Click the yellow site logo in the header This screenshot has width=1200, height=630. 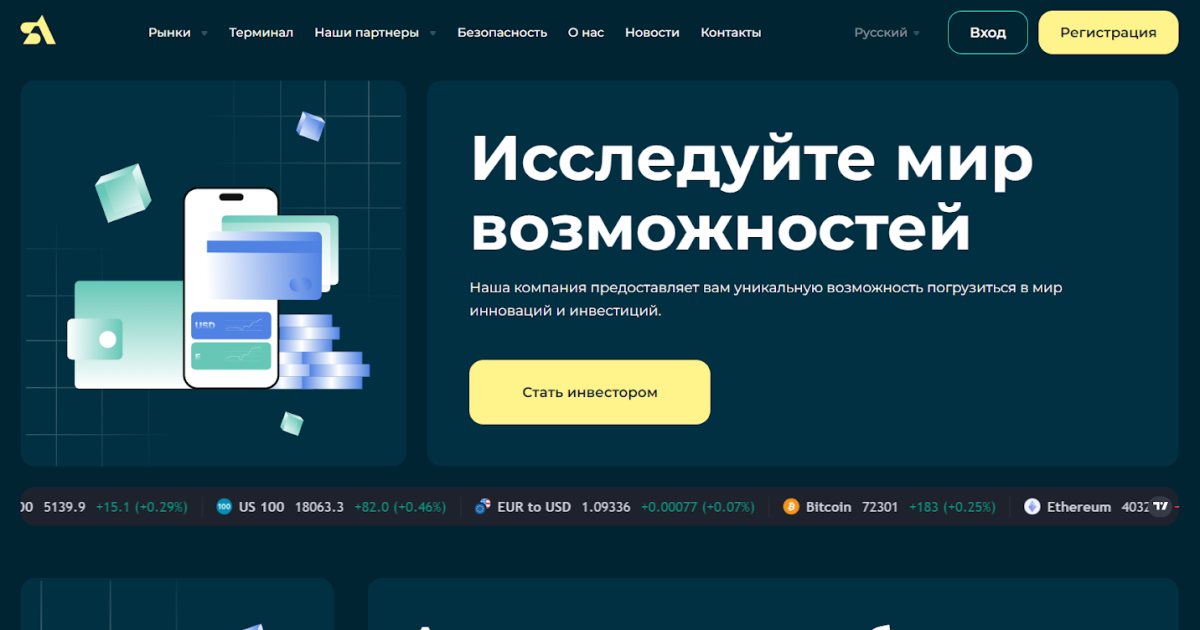click(38, 32)
